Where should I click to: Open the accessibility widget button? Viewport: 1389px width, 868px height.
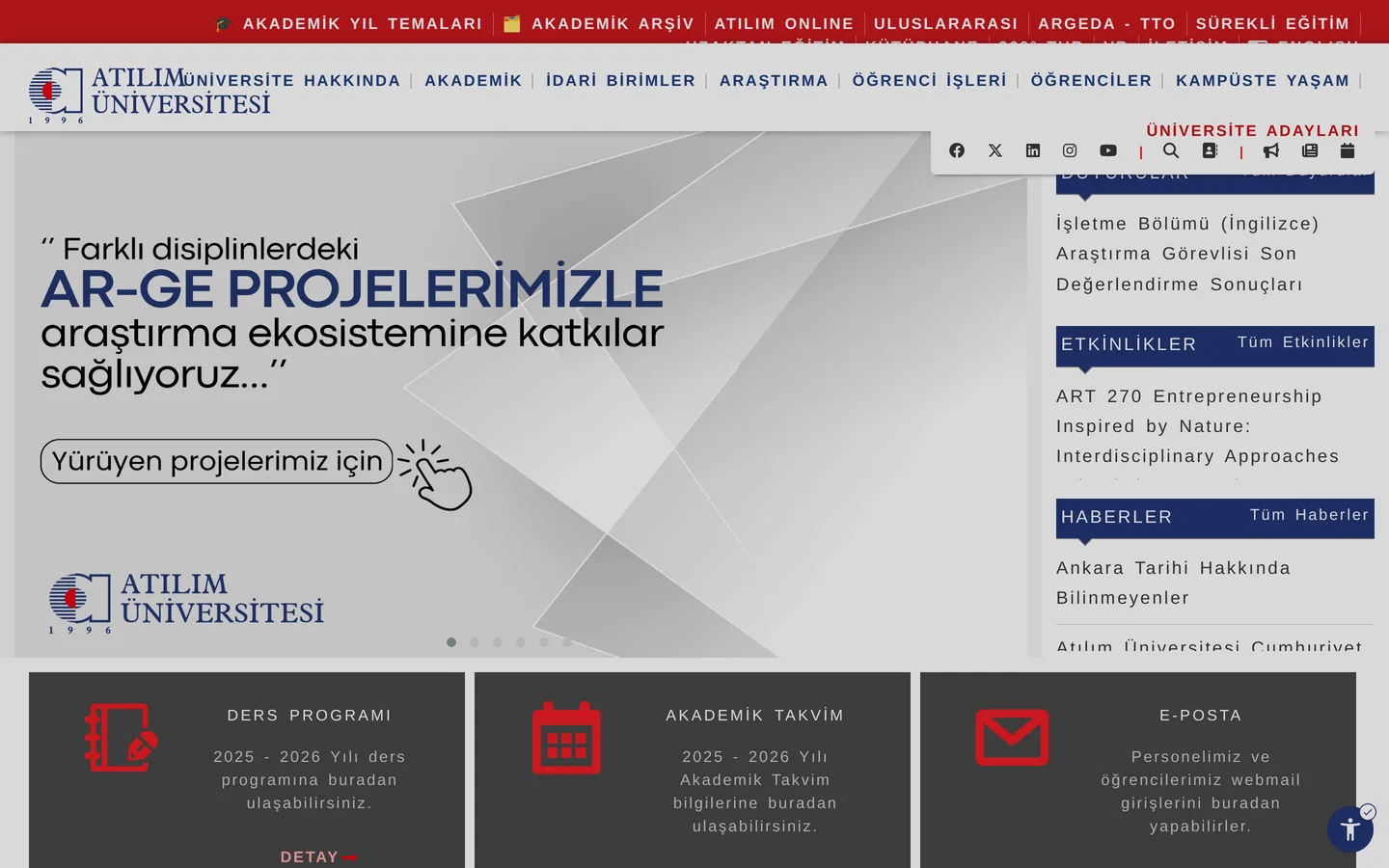(x=1350, y=829)
